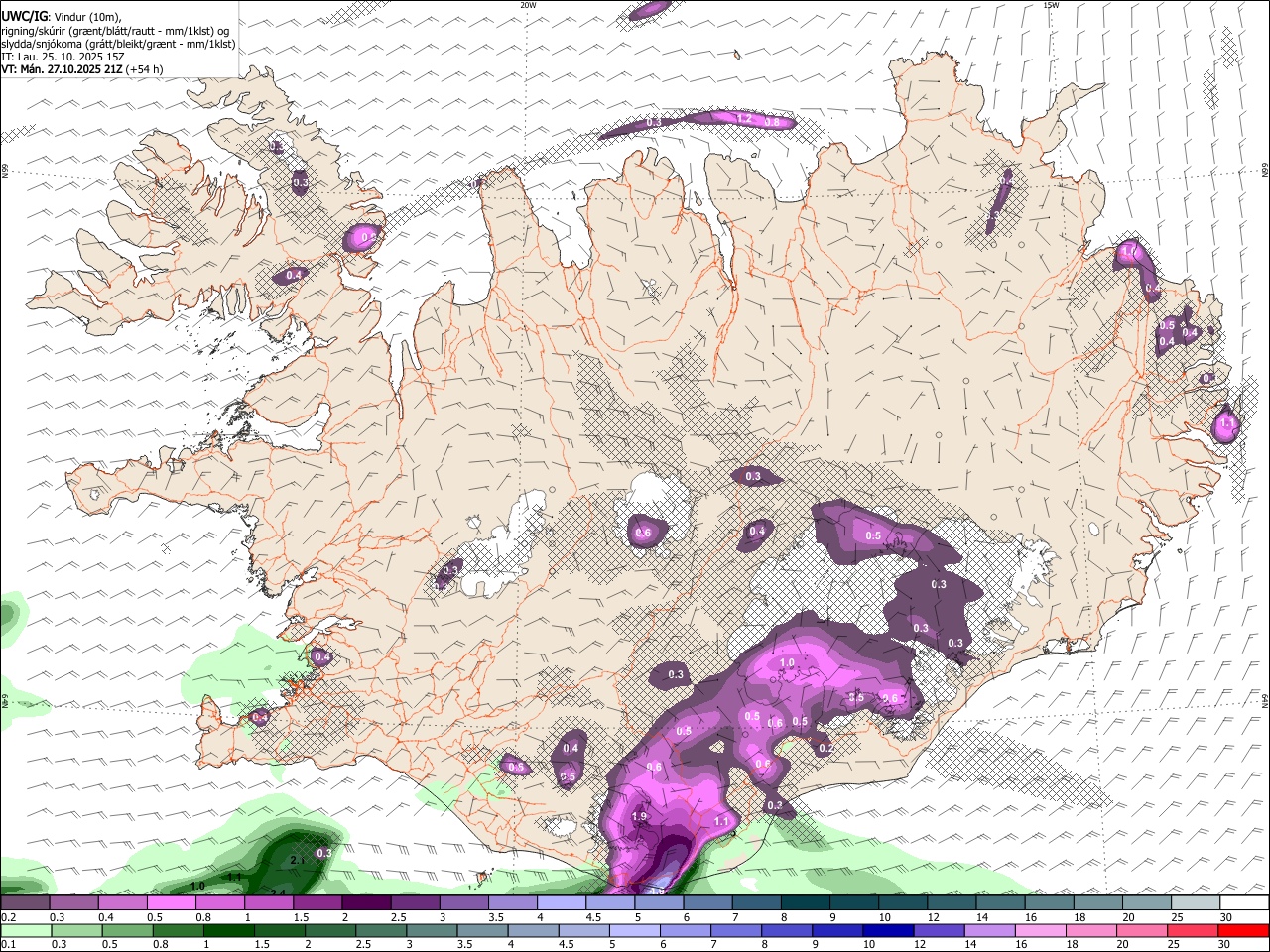Click the '30' label on the lower legend scale

(1224, 945)
